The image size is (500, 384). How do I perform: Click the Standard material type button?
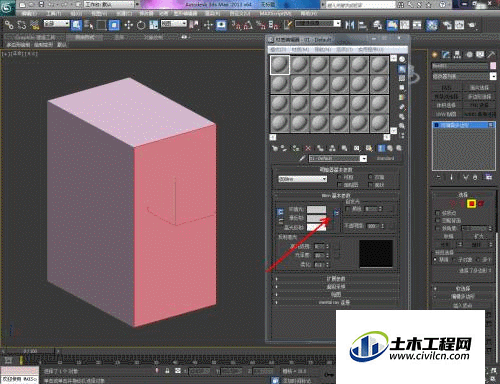click(x=385, y=159)
